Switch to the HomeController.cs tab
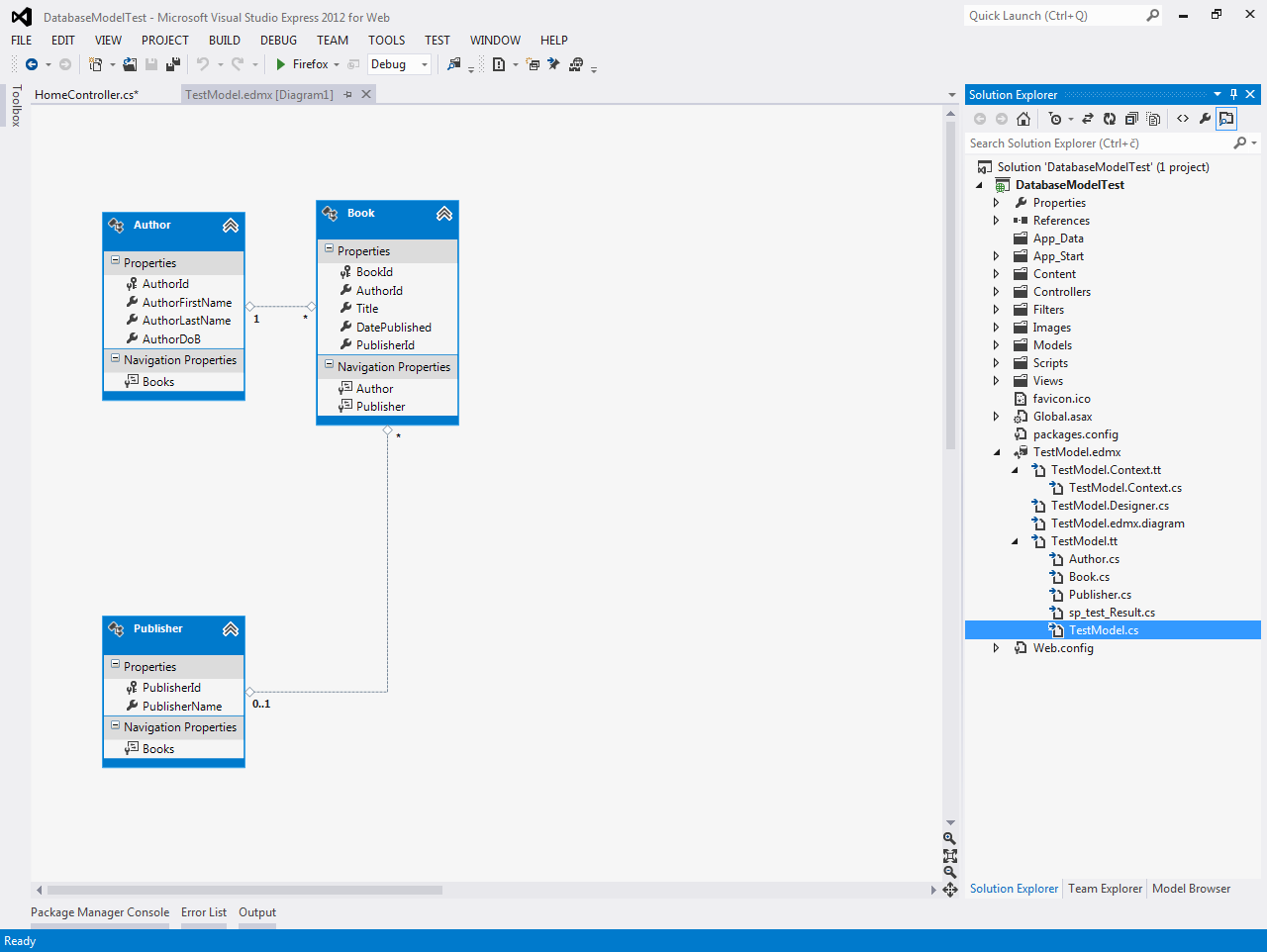This screenshot has height=952, width=1267. [87, 95]
